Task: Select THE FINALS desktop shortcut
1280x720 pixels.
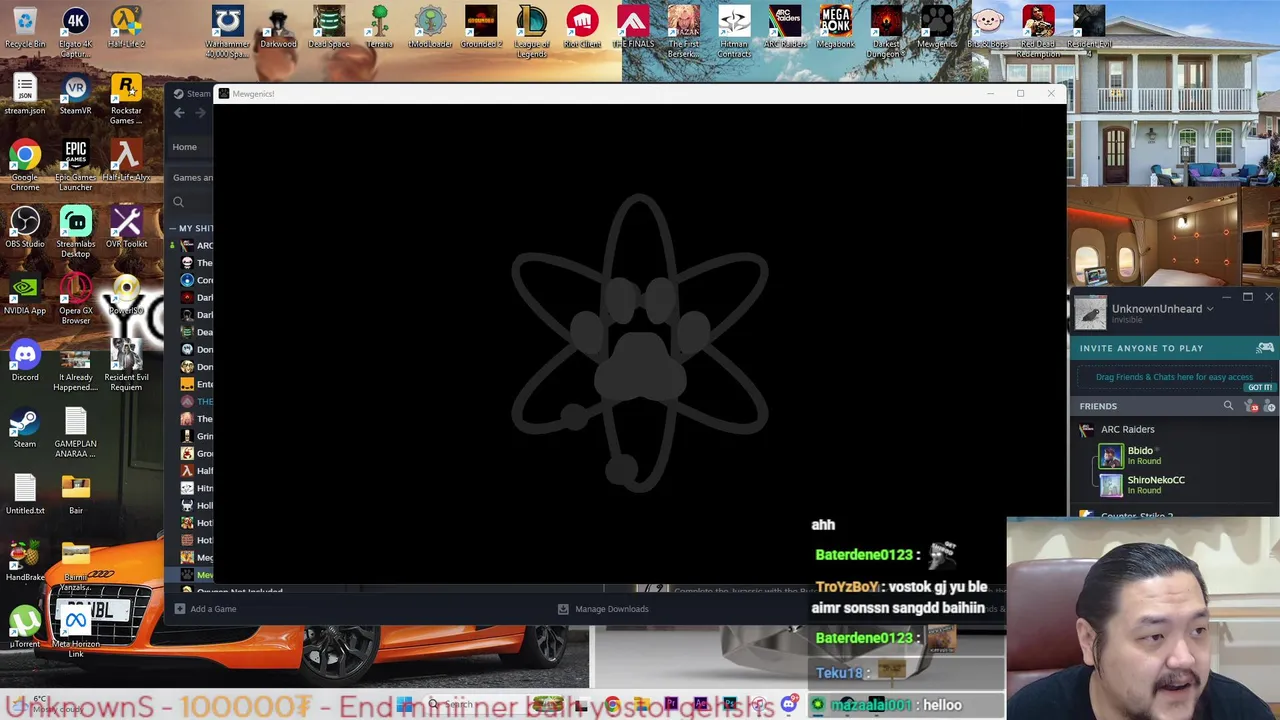Action: (633, 28)
